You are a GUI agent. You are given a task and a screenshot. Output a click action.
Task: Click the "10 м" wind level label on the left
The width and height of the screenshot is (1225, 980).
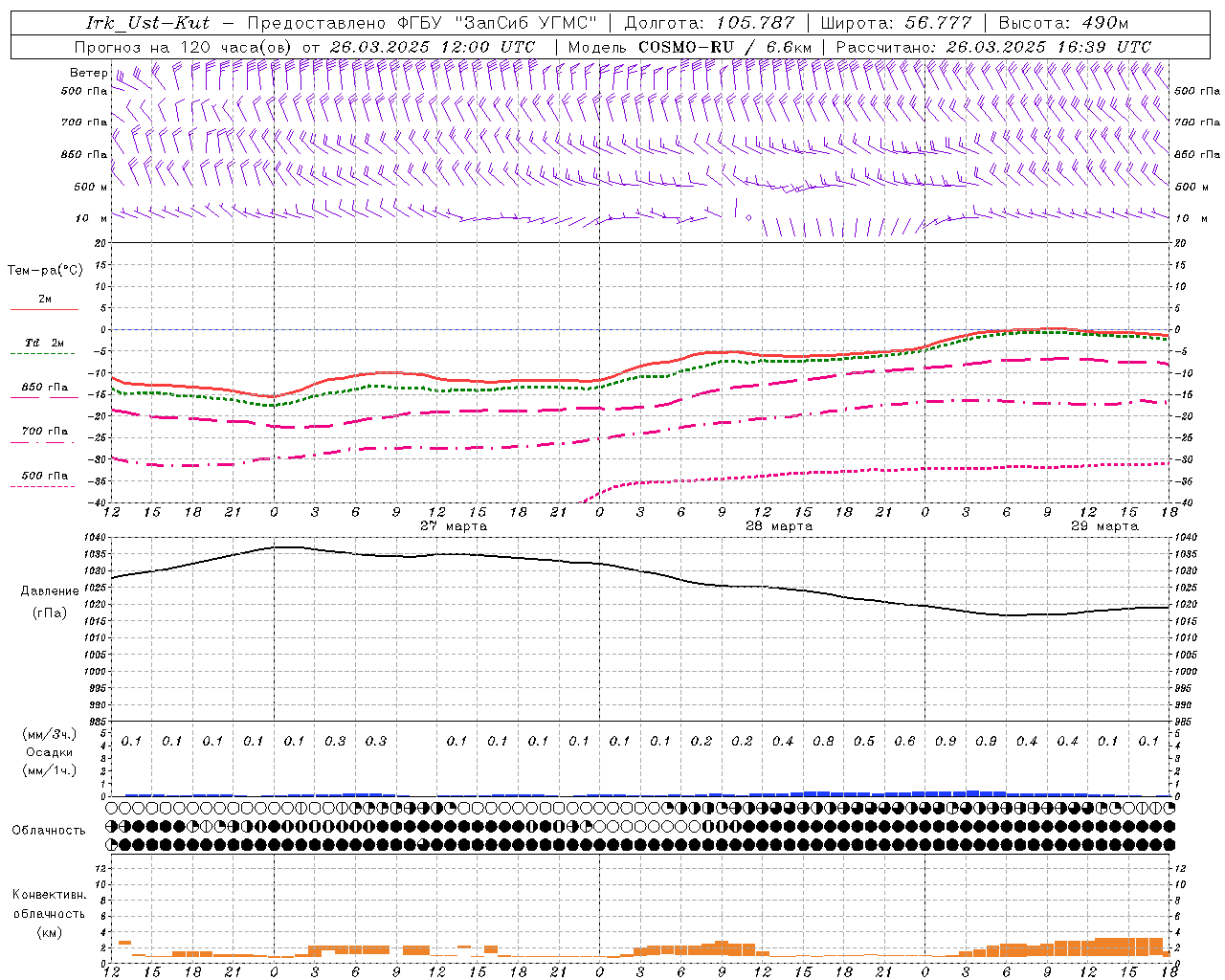(91, 218)
